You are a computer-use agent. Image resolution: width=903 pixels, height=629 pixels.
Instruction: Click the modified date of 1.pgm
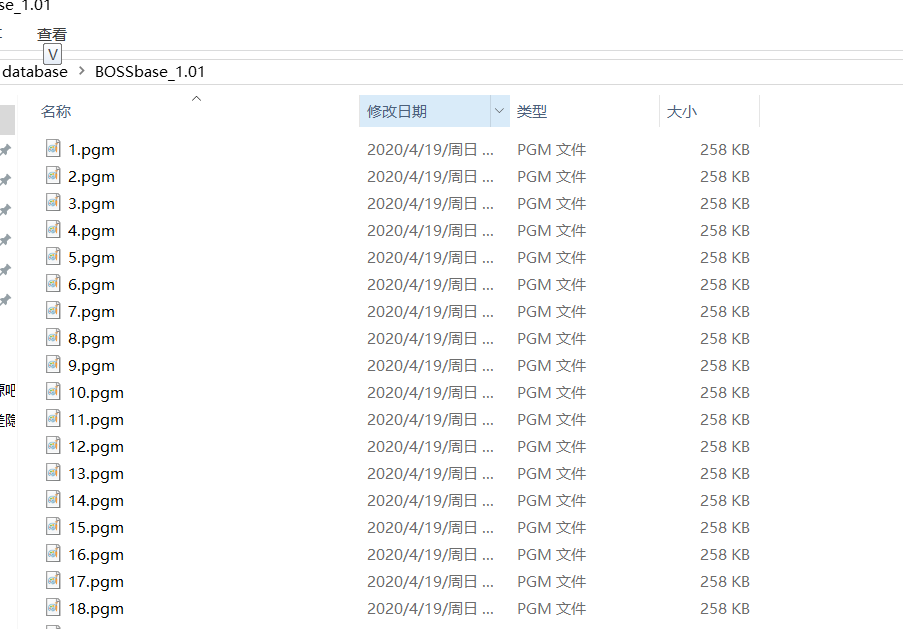(430, 150)
